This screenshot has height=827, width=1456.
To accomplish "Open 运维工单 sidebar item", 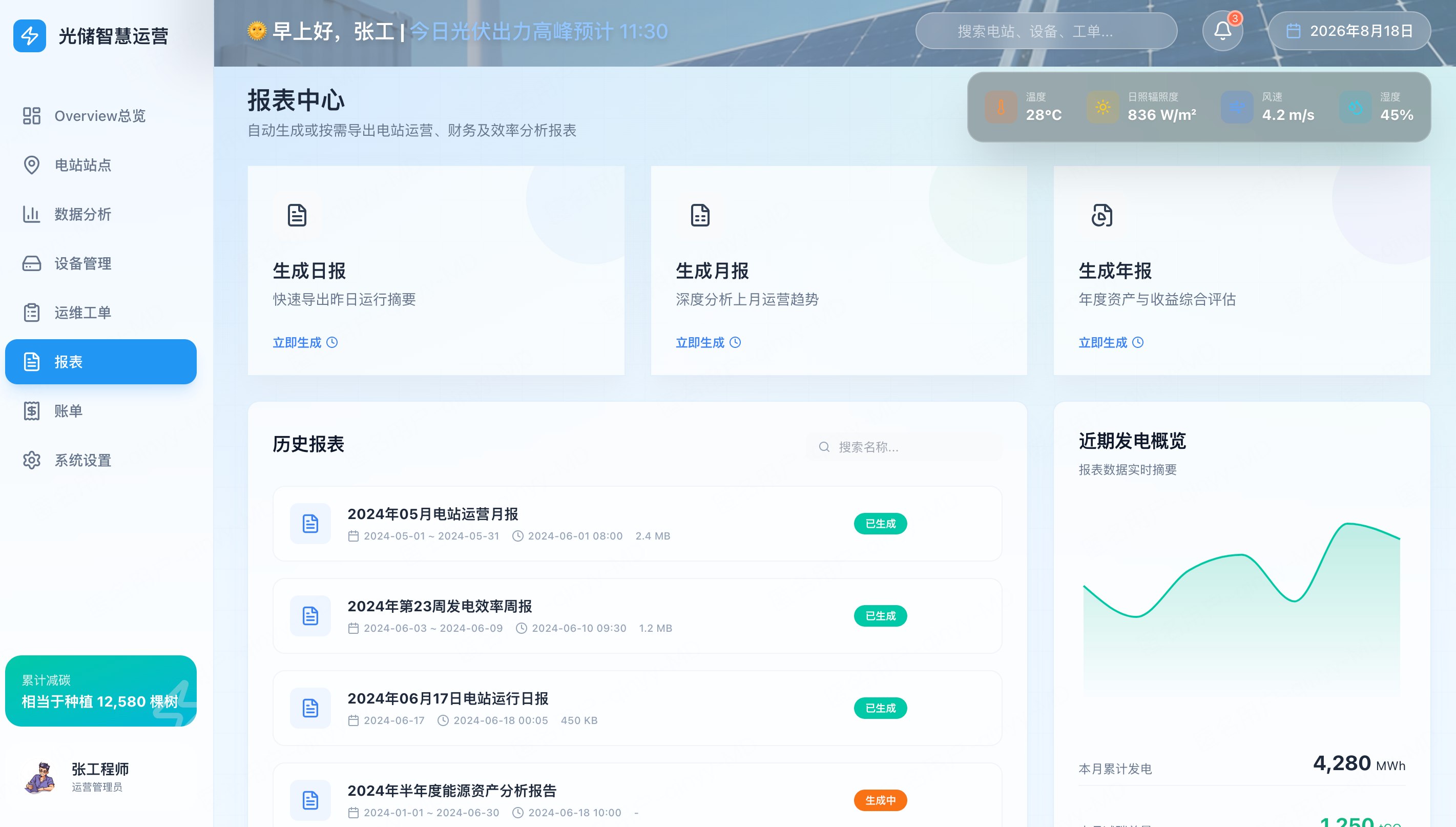I will (100, 313).
